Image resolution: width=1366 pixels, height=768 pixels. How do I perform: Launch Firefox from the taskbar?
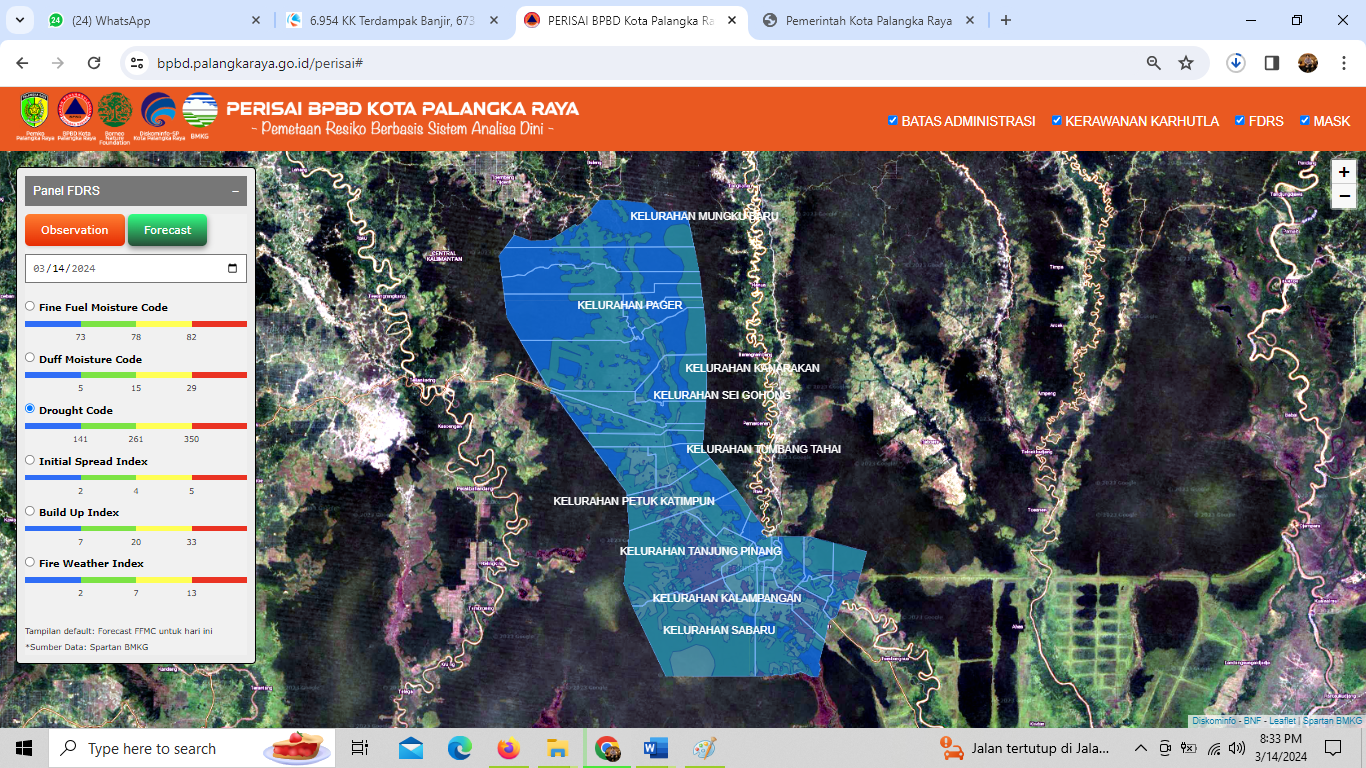coord(508,748)
